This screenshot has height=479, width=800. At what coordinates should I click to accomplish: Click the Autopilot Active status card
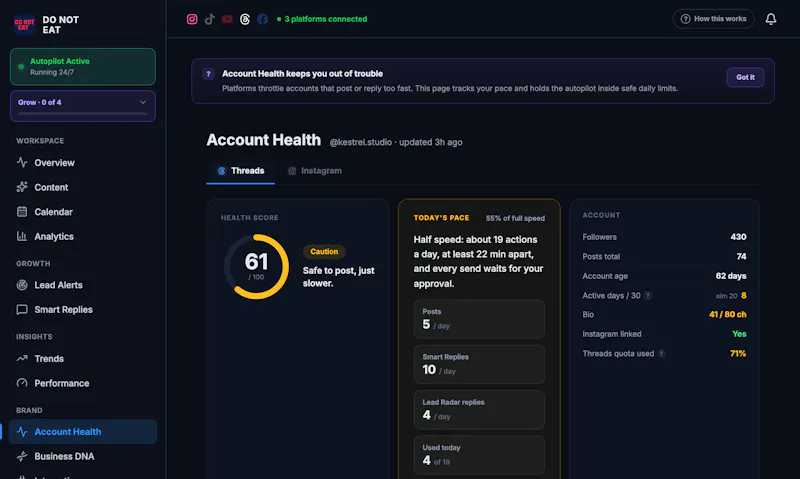[83, 67]
